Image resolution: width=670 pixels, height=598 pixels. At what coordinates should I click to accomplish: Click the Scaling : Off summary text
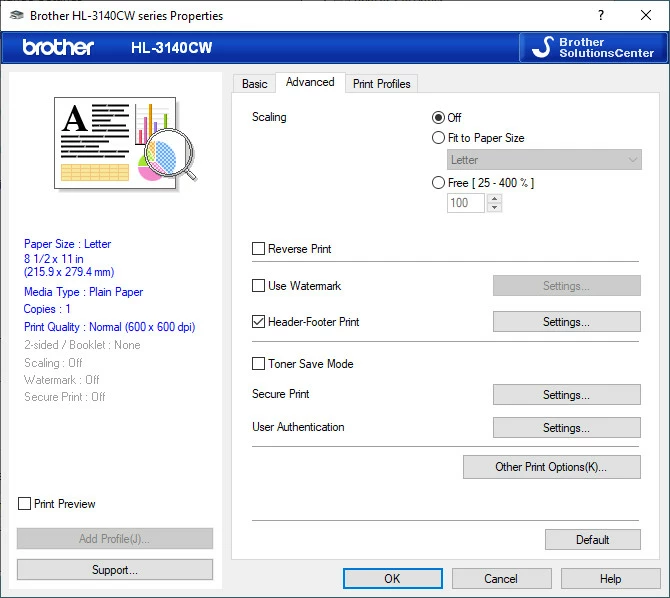[x=53, y=362]
